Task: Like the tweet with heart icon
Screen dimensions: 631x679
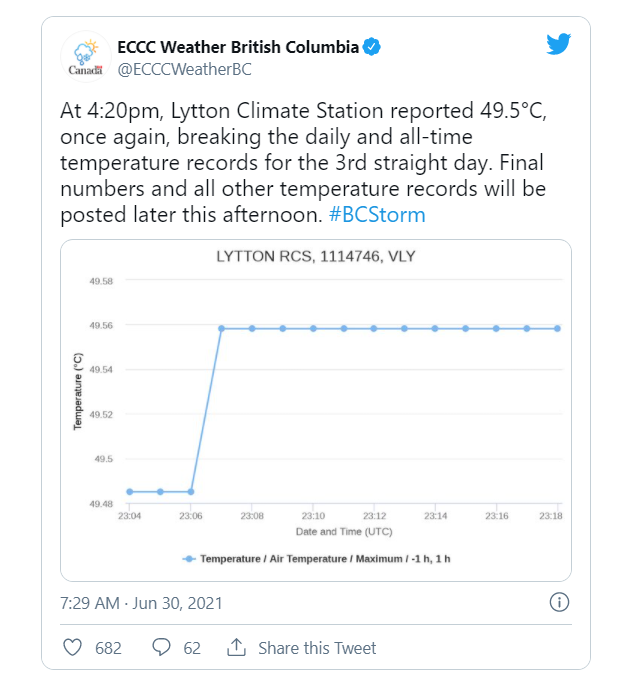Action: (72, 648)
